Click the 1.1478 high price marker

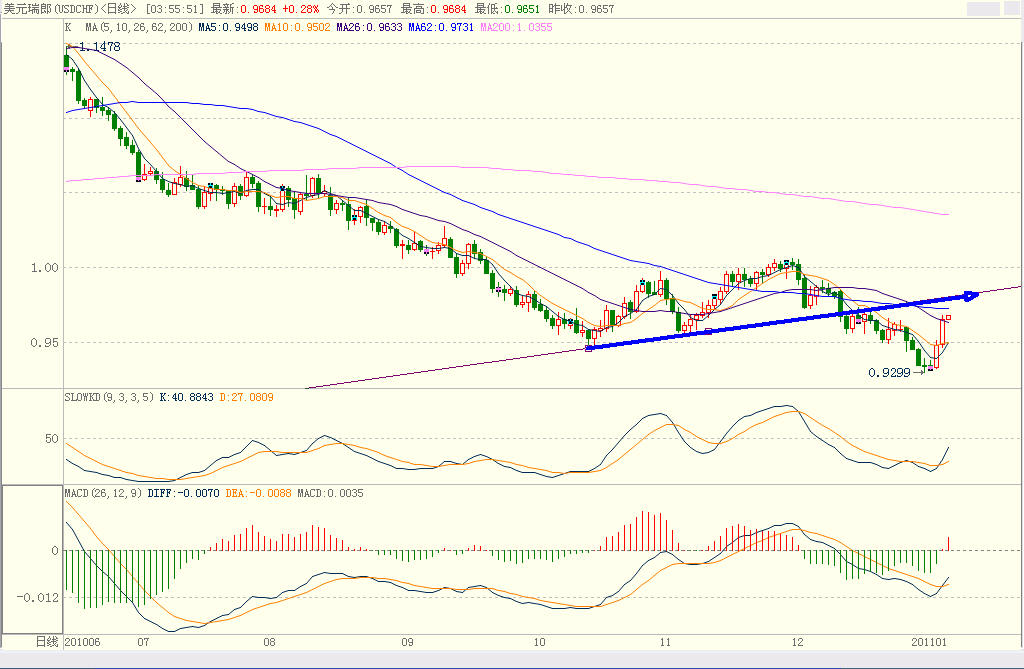[x=99, y=47]
